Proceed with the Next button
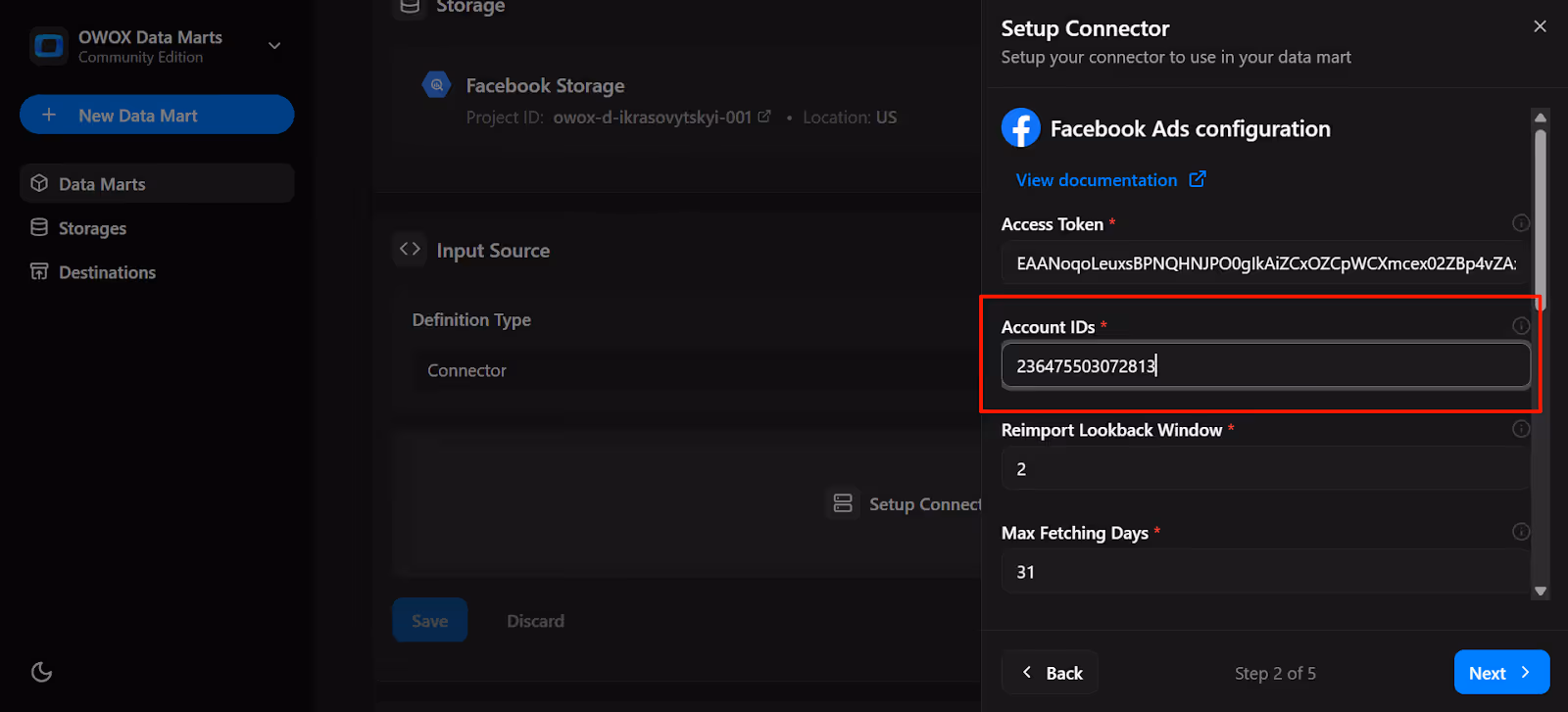The width and height of the screenshot is (1568, 712). click(1501, 672)
